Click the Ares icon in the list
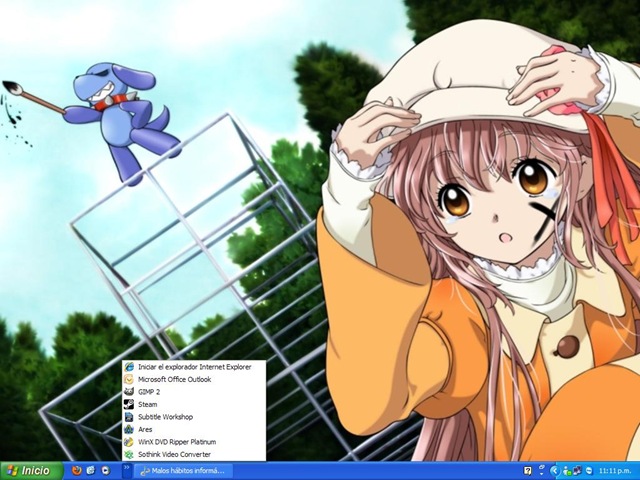The height and width of the screenshot is (480, 640). (x=129, y=429)
